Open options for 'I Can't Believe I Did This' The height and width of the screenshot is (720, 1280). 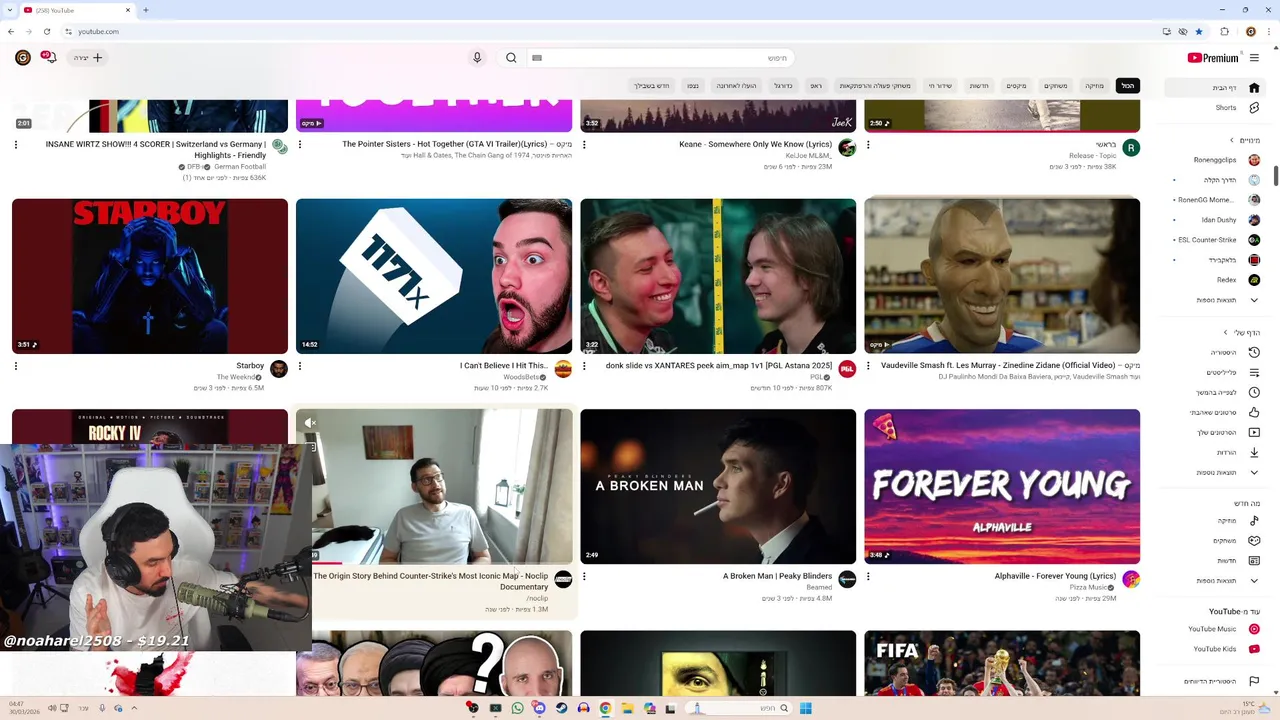(300, 366)
